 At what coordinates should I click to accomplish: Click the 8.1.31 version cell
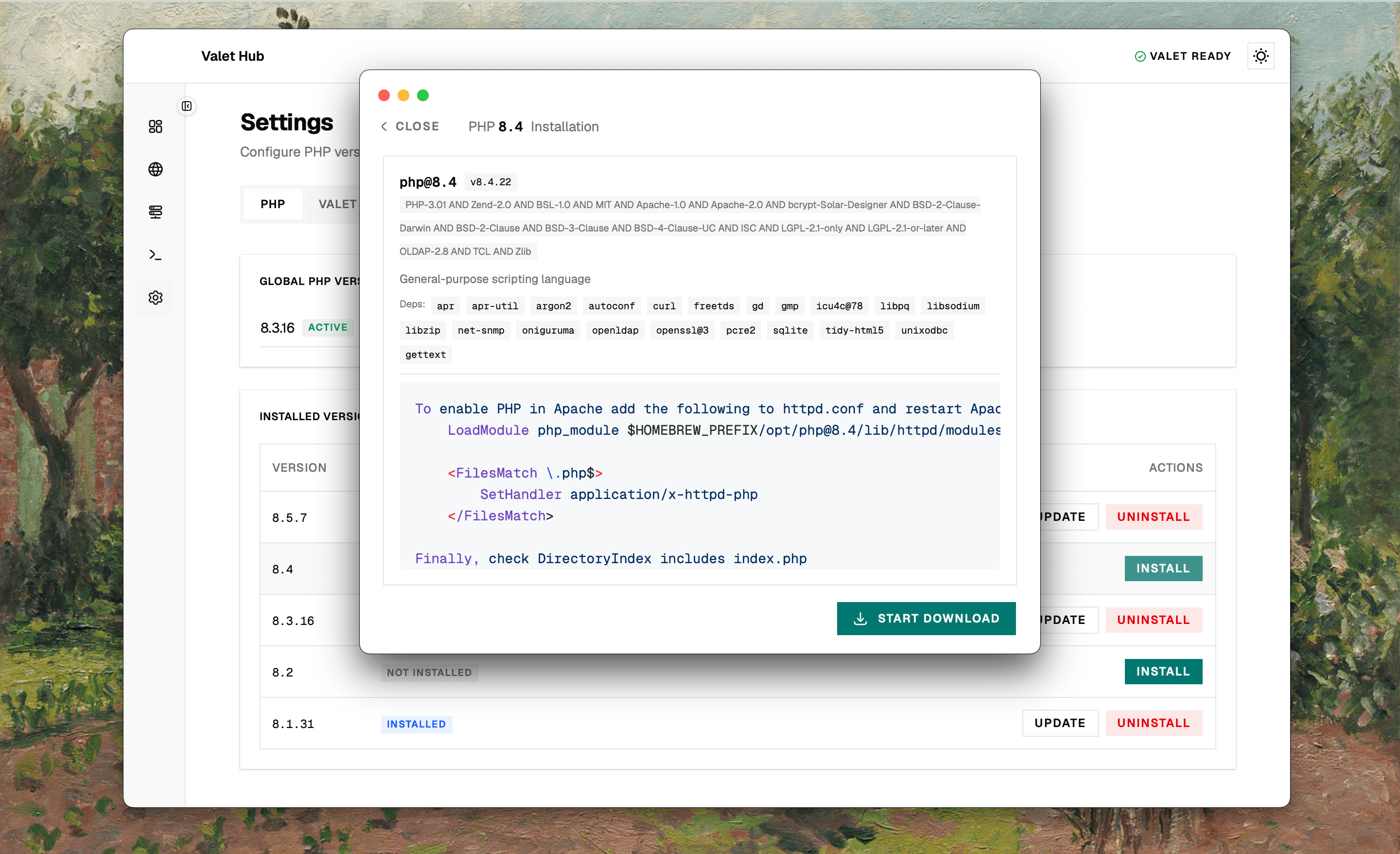[x=293, y=724]
